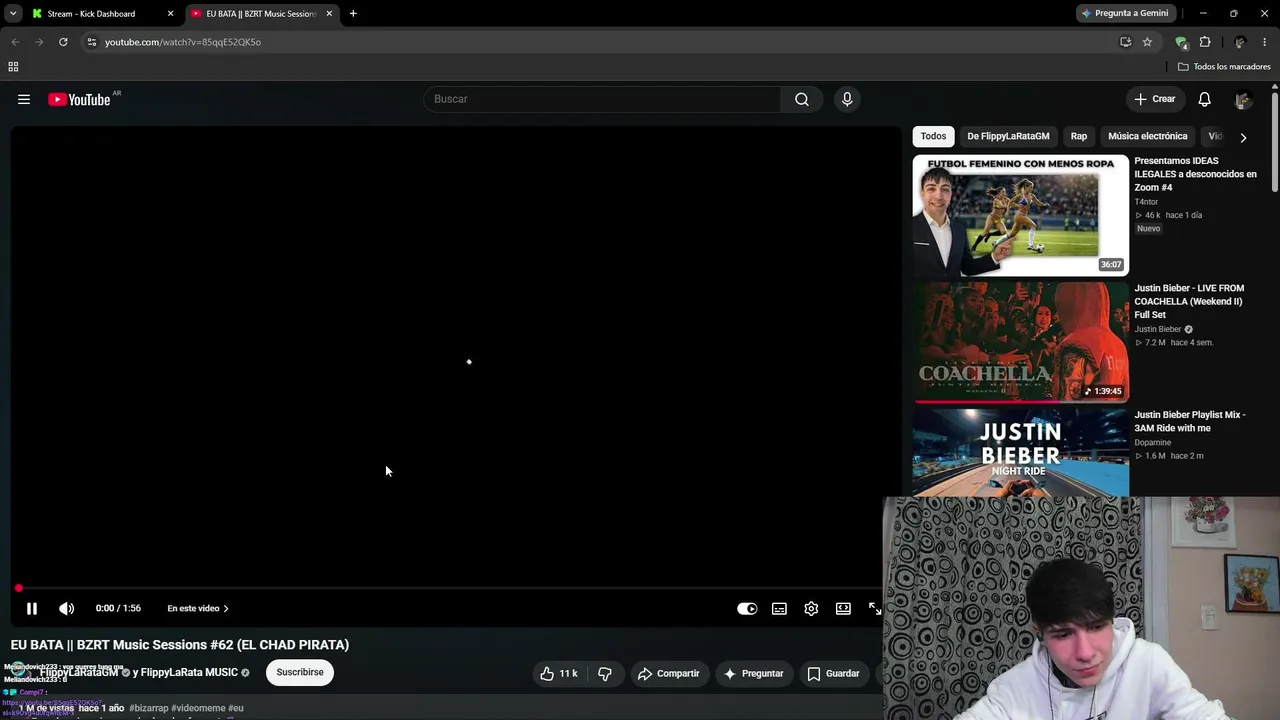
Task: Toggle subtitles in the video player
Action: click(779, 608)
